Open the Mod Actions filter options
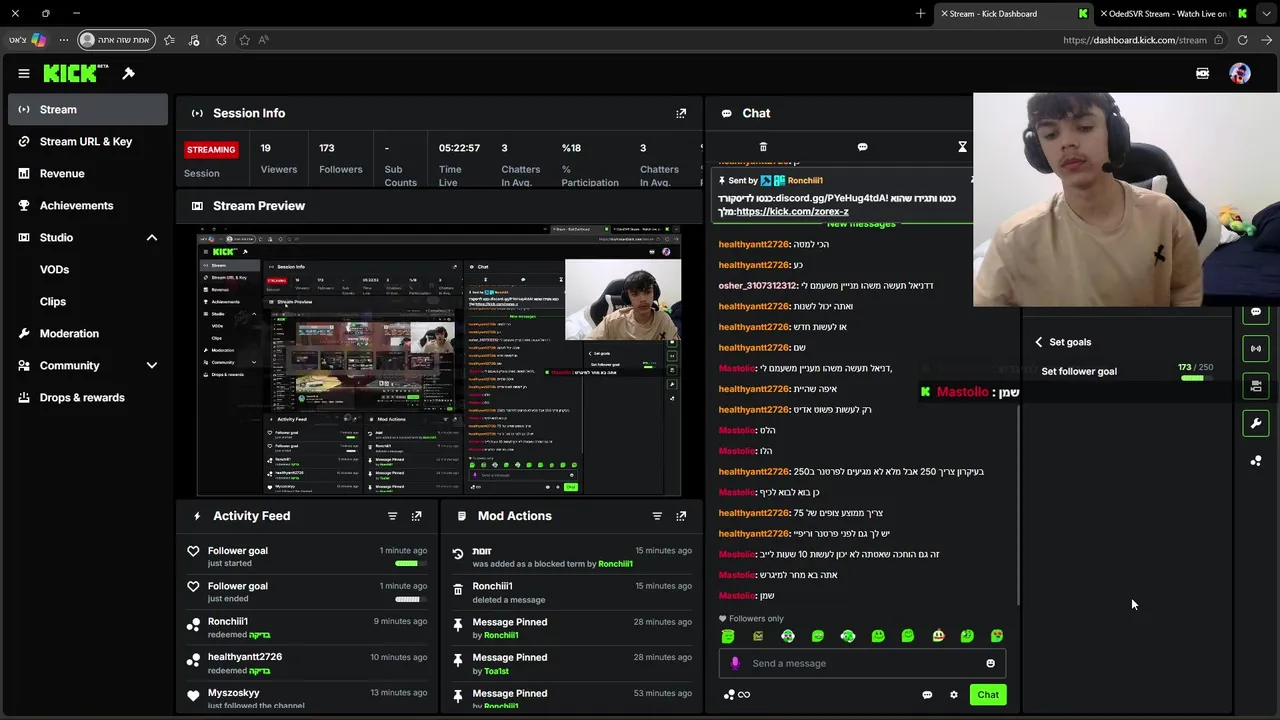 tap(657, 516)
